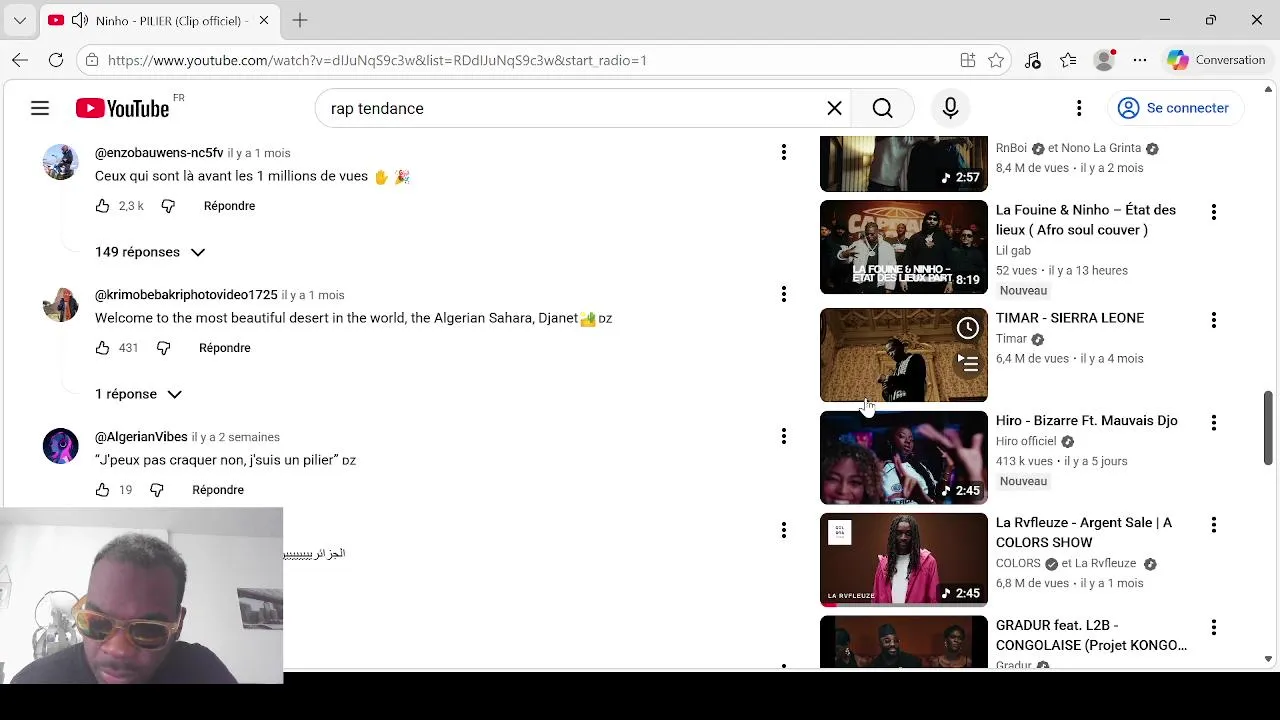The width and height of the screenshot is (1280, 720).
Task: Reply to the enzobauwens-nc5fv comment
Action: coord(229,206)
